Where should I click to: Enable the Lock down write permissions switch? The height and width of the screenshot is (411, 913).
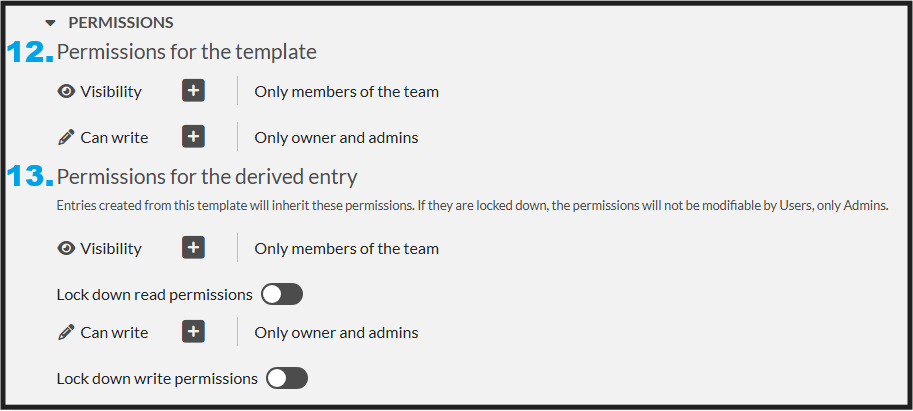tap(287, 378)
